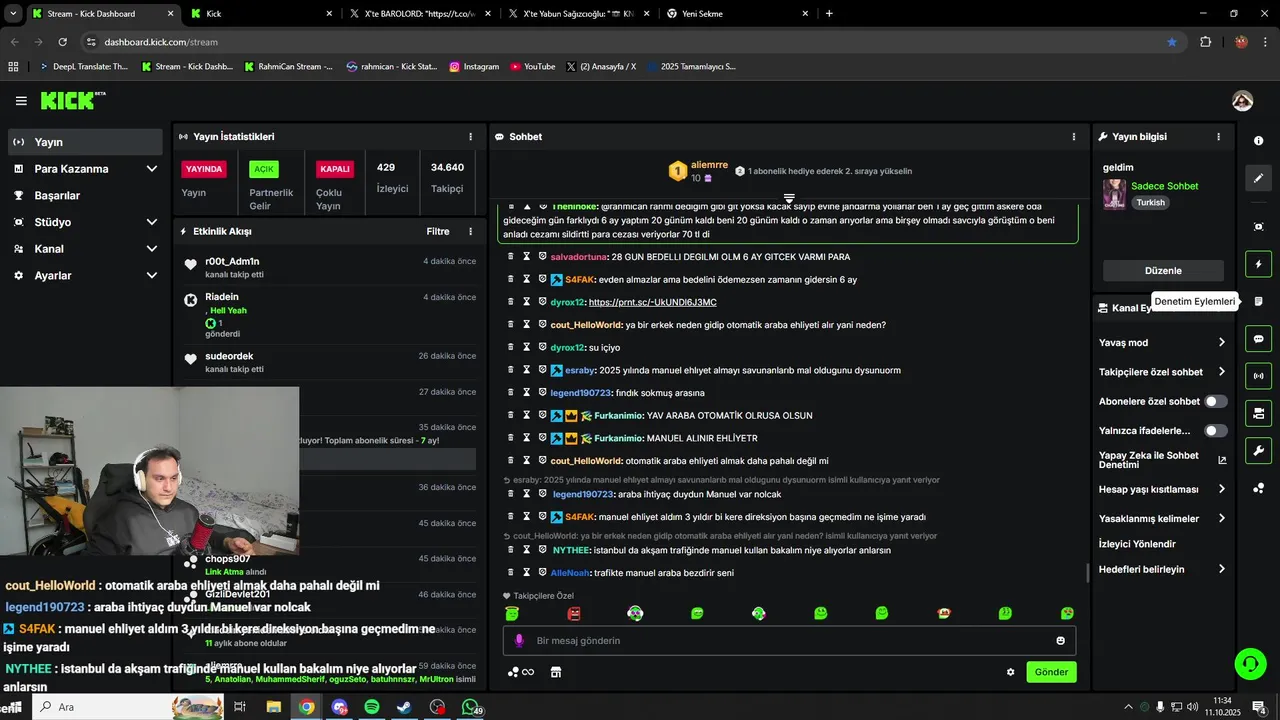Click İzleyici Yönlendir option
Screen dimensions: 1280x720
point(1137,544)
